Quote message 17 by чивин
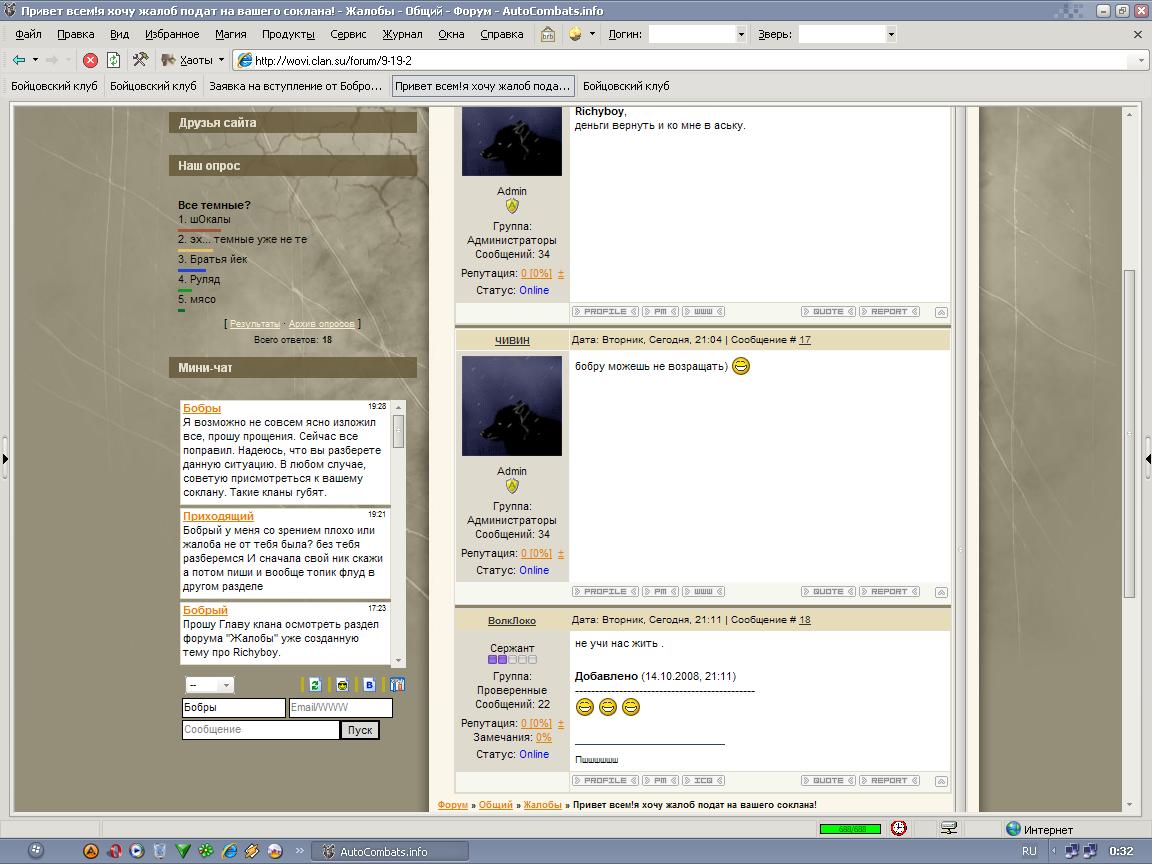The height and width of the screenshot is (864, 1152). pos(828,591)
